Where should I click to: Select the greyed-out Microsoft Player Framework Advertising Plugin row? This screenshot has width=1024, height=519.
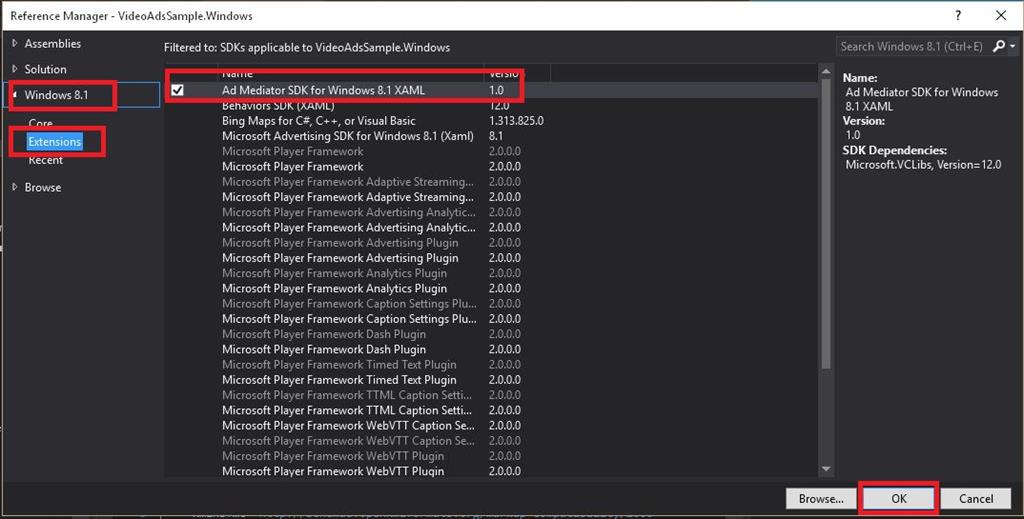[490, 243]
